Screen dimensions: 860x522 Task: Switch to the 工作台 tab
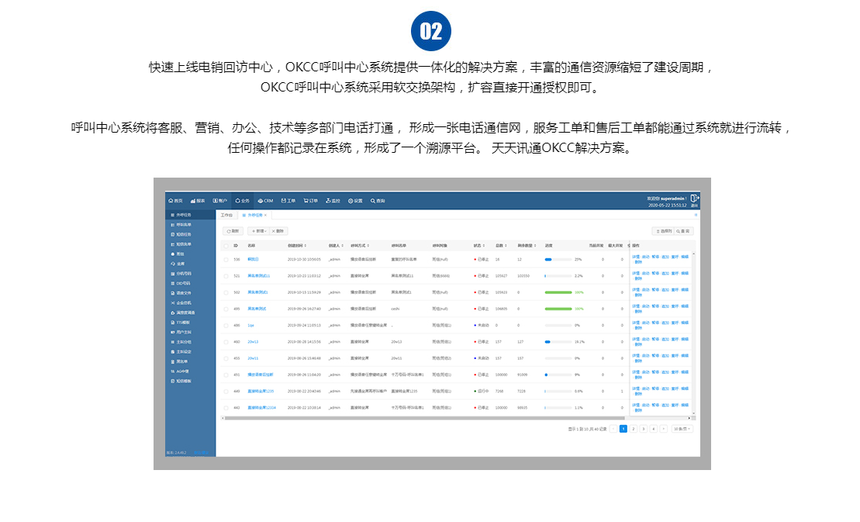[227, 215]
